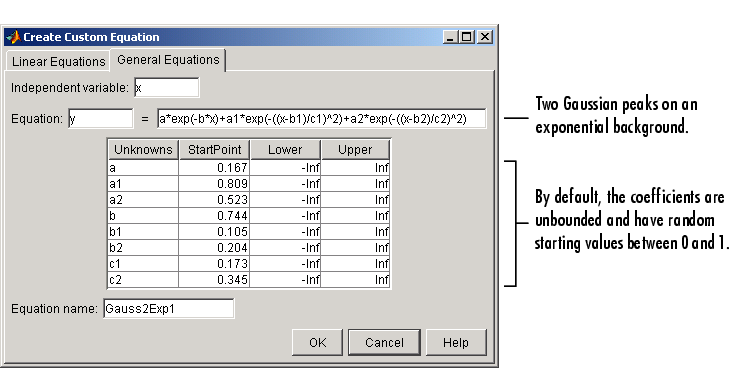
Task: Click the Lower column header
Action: point(285,150)
